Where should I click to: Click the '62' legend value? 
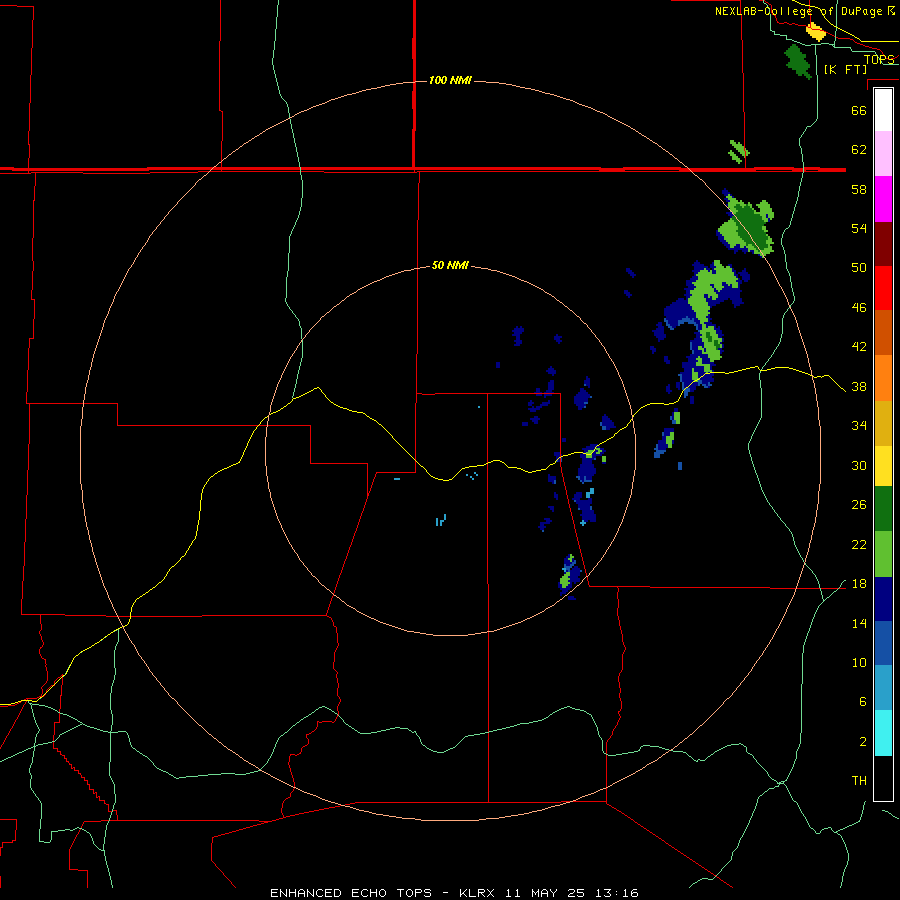point(859,149)
